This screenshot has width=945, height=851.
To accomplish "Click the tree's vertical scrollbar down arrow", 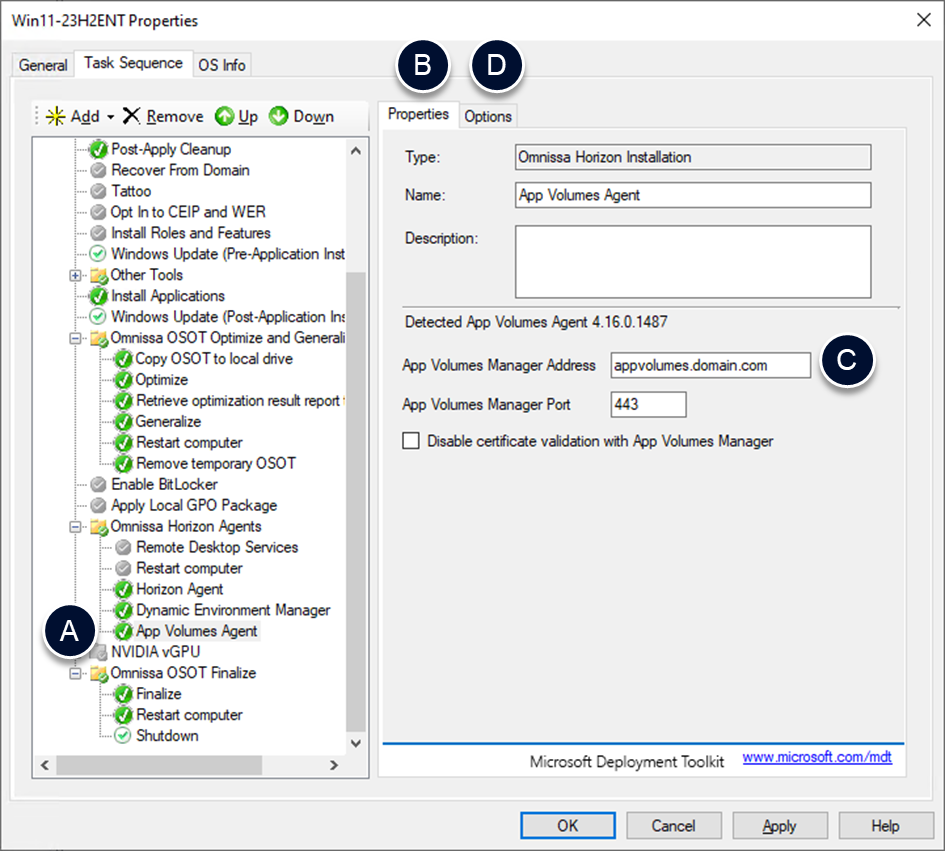I will click(x=356, y=743).
